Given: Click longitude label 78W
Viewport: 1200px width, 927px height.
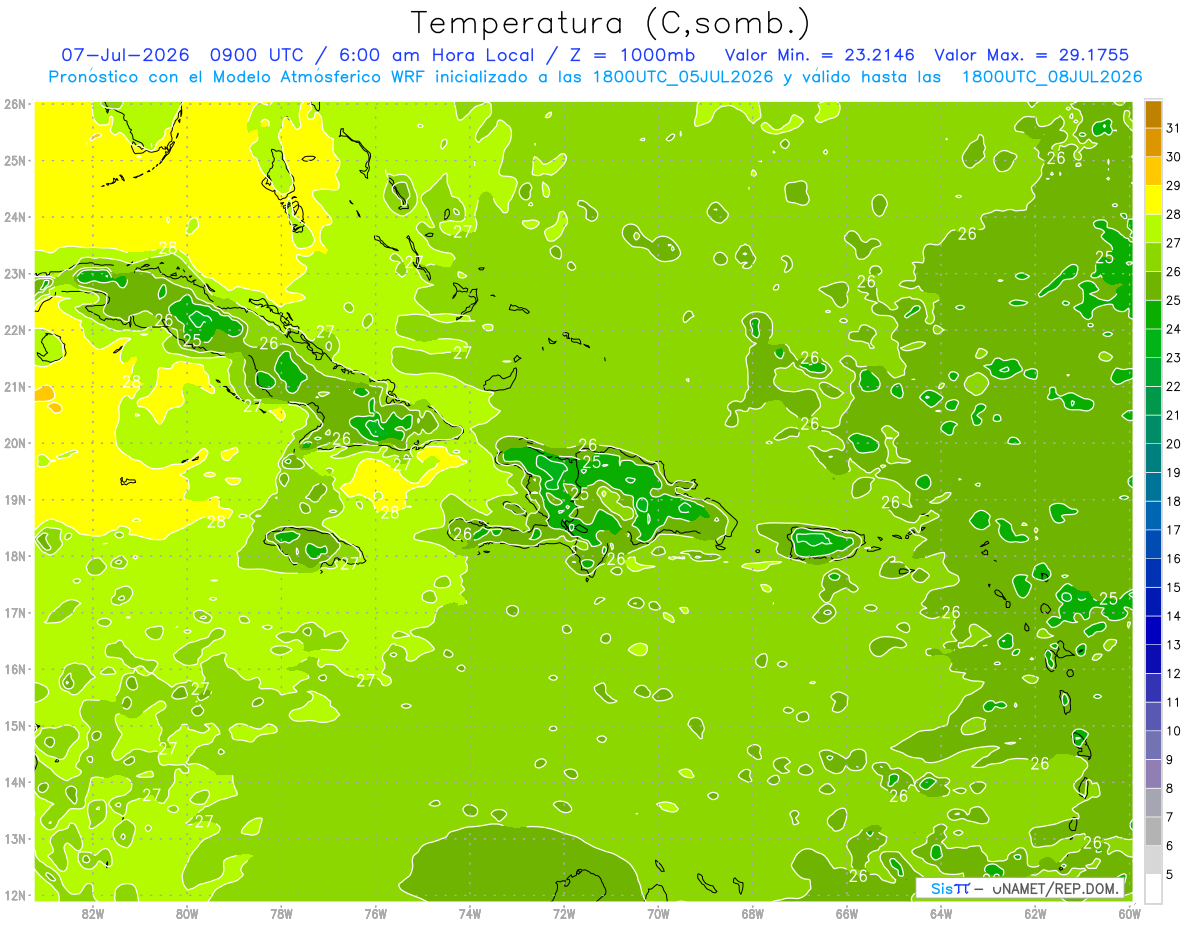Looking at the screenshot, I should tap(281, 913).
